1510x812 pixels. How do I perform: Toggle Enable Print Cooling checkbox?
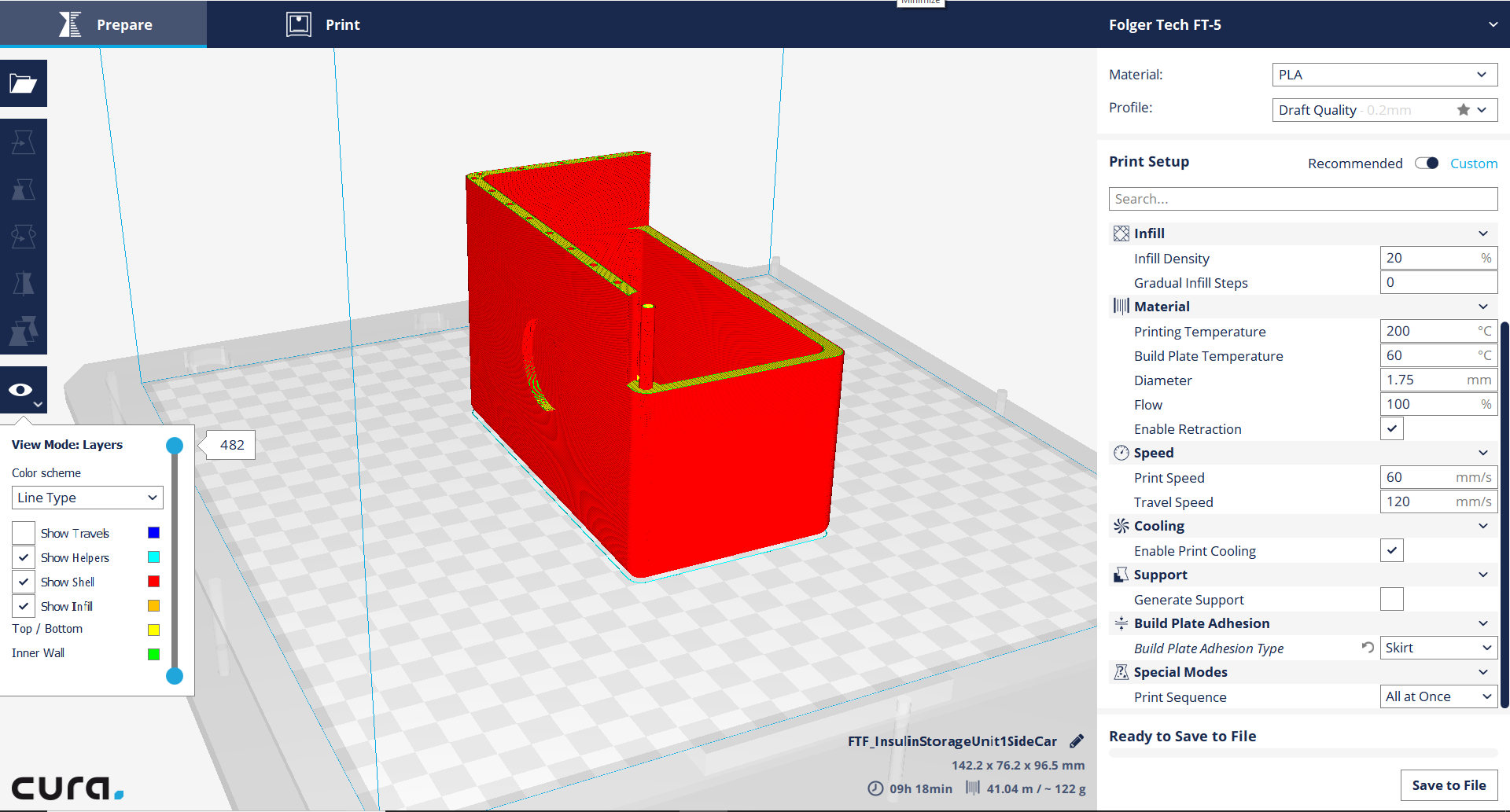(x=1392, y=550)
